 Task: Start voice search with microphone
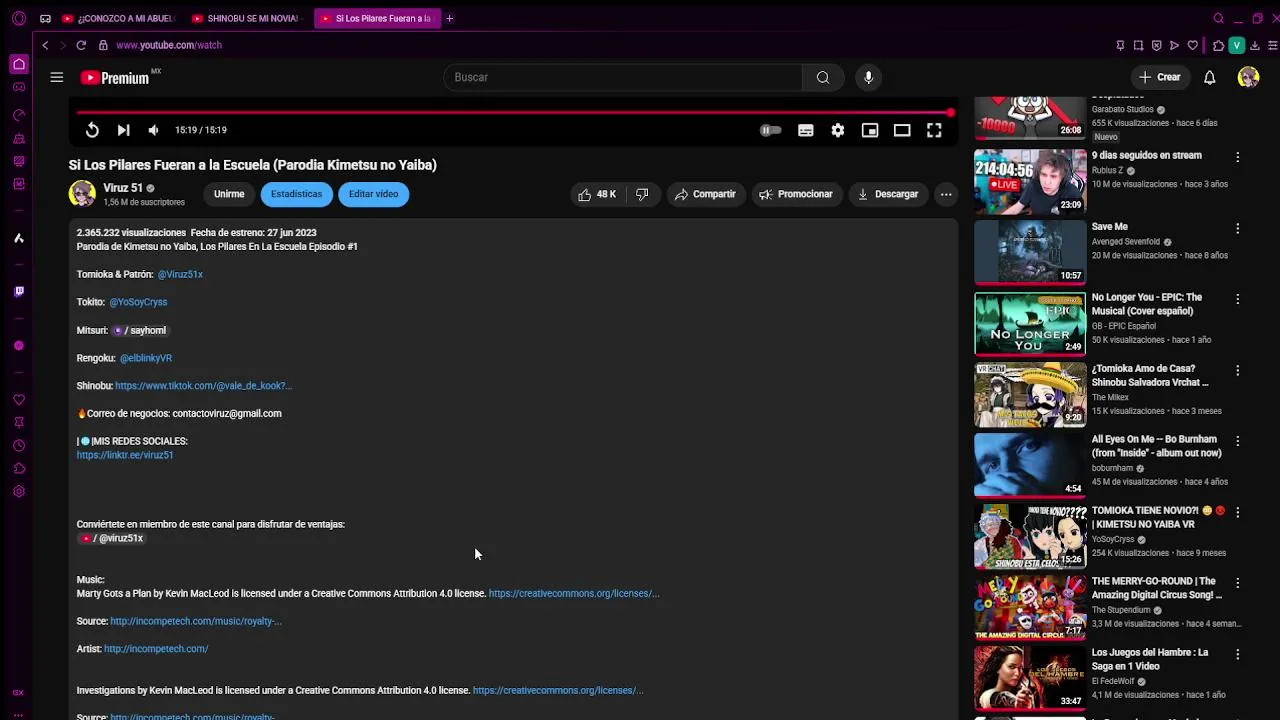tap(868, 77)
